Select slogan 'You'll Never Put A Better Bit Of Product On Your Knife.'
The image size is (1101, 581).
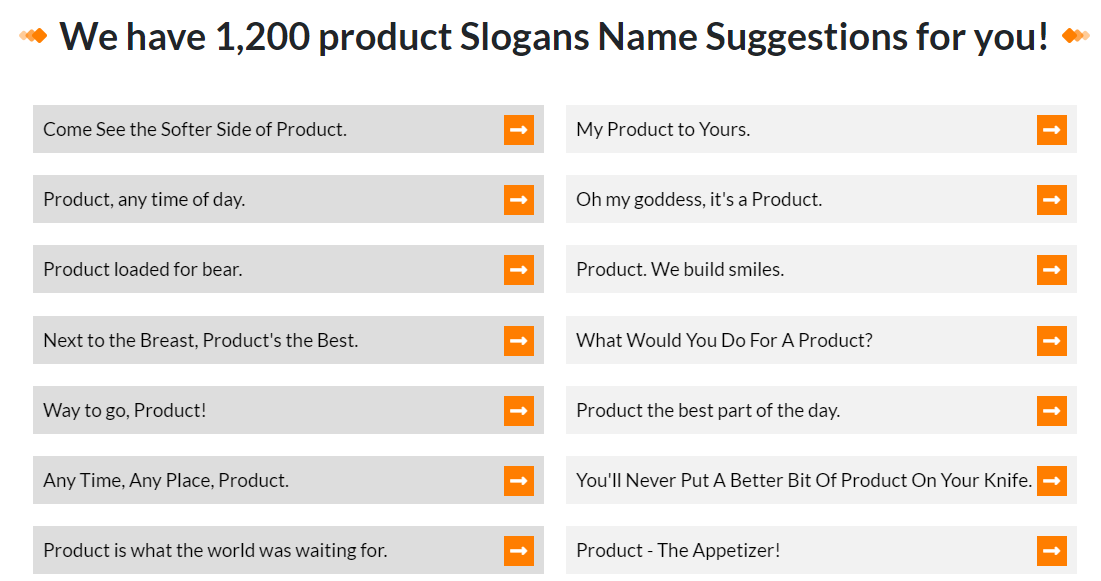(x=804, y=481)
